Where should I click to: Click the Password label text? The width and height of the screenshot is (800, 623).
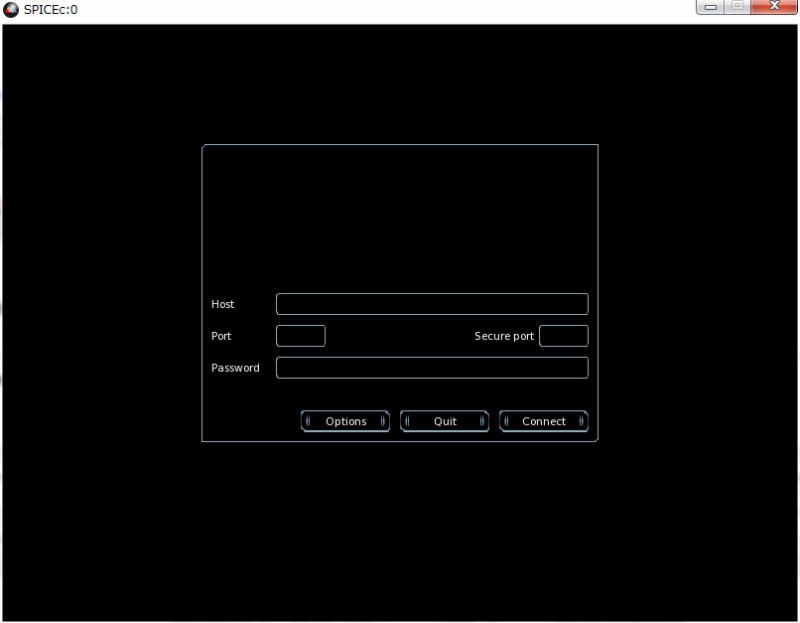click(235, 368)
